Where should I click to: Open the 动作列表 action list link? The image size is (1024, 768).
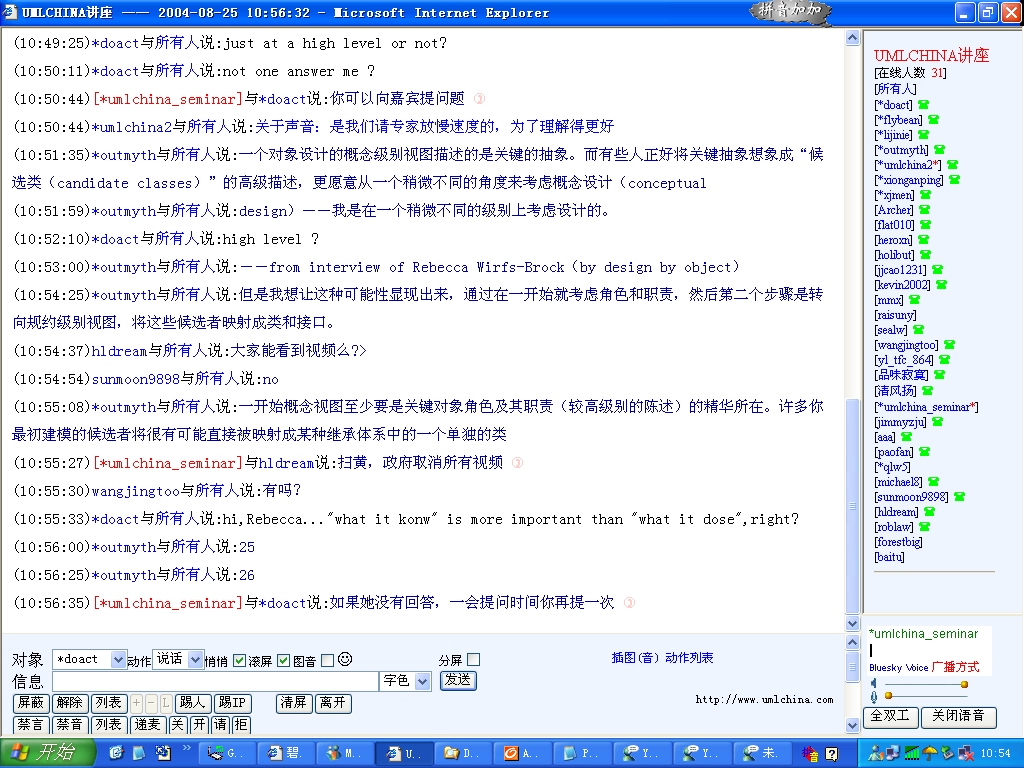(x=690, y=658)
